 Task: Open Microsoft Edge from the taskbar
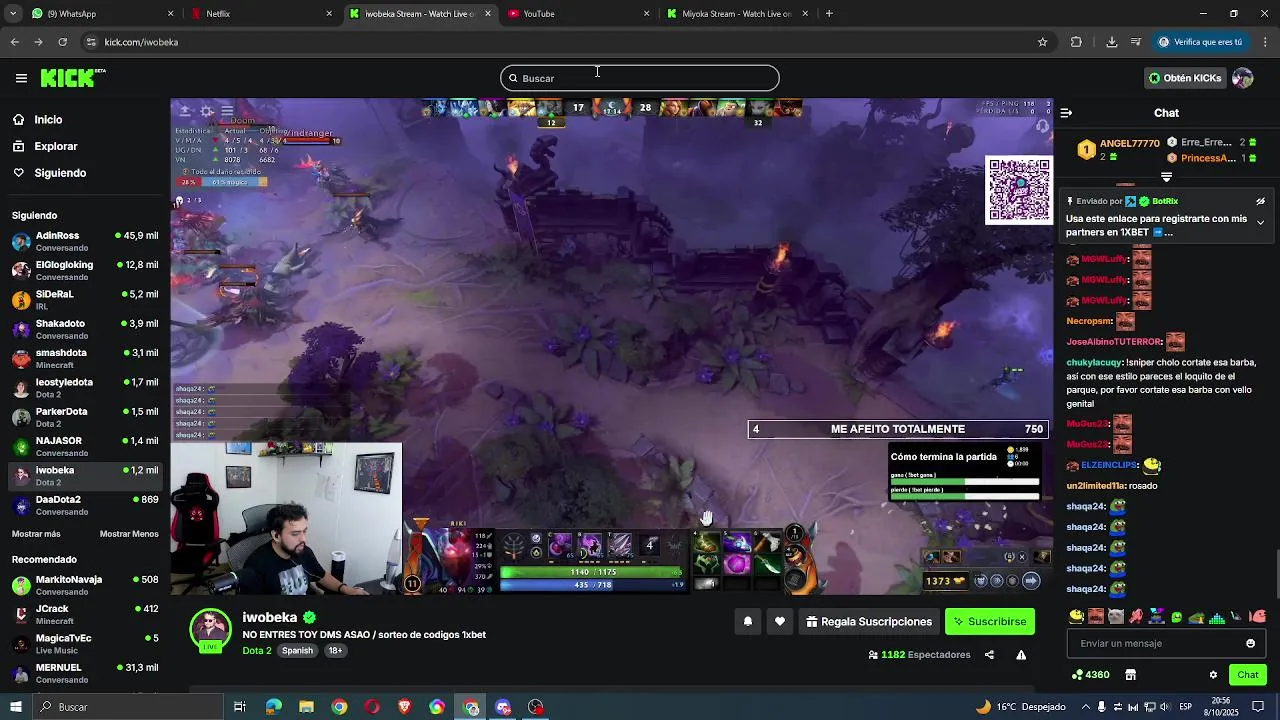coord(273,707)
